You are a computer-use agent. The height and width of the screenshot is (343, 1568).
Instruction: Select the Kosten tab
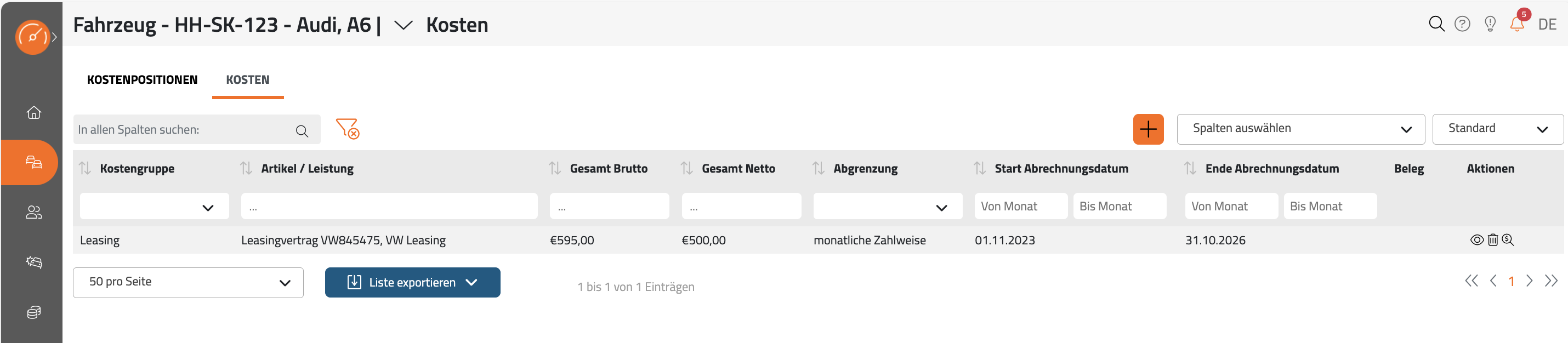click(x=248, y=79)
